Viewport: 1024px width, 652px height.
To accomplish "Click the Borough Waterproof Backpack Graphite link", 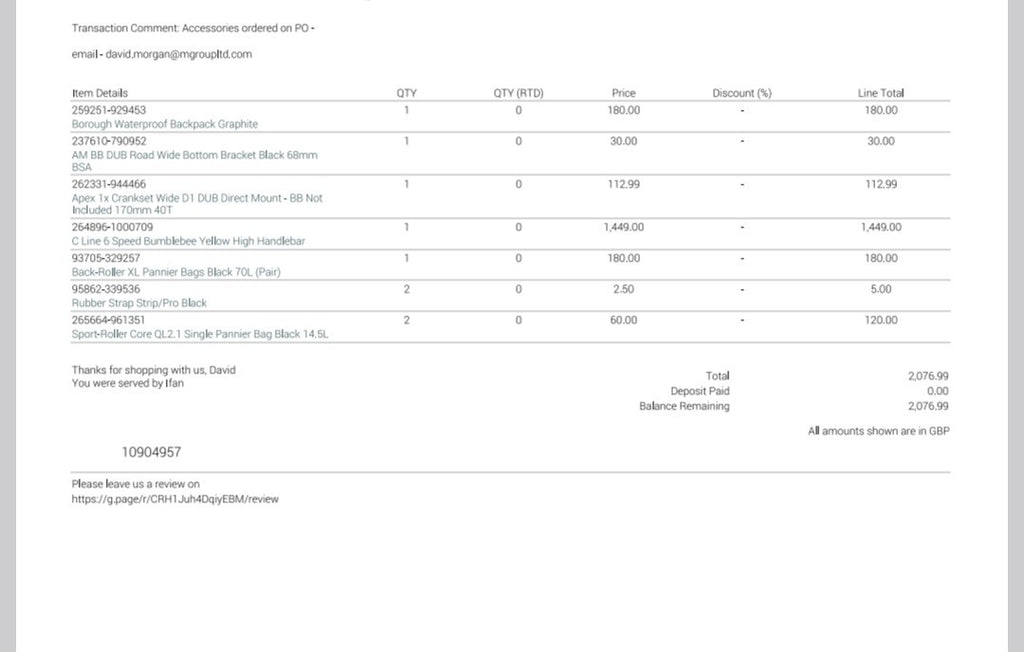I will (165, 124).
